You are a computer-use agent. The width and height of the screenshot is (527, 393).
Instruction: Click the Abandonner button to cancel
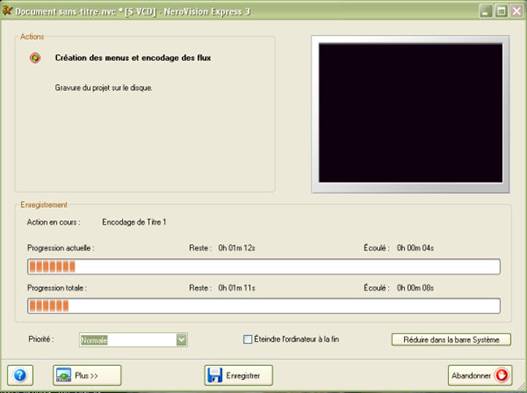(x=480, y=375)
